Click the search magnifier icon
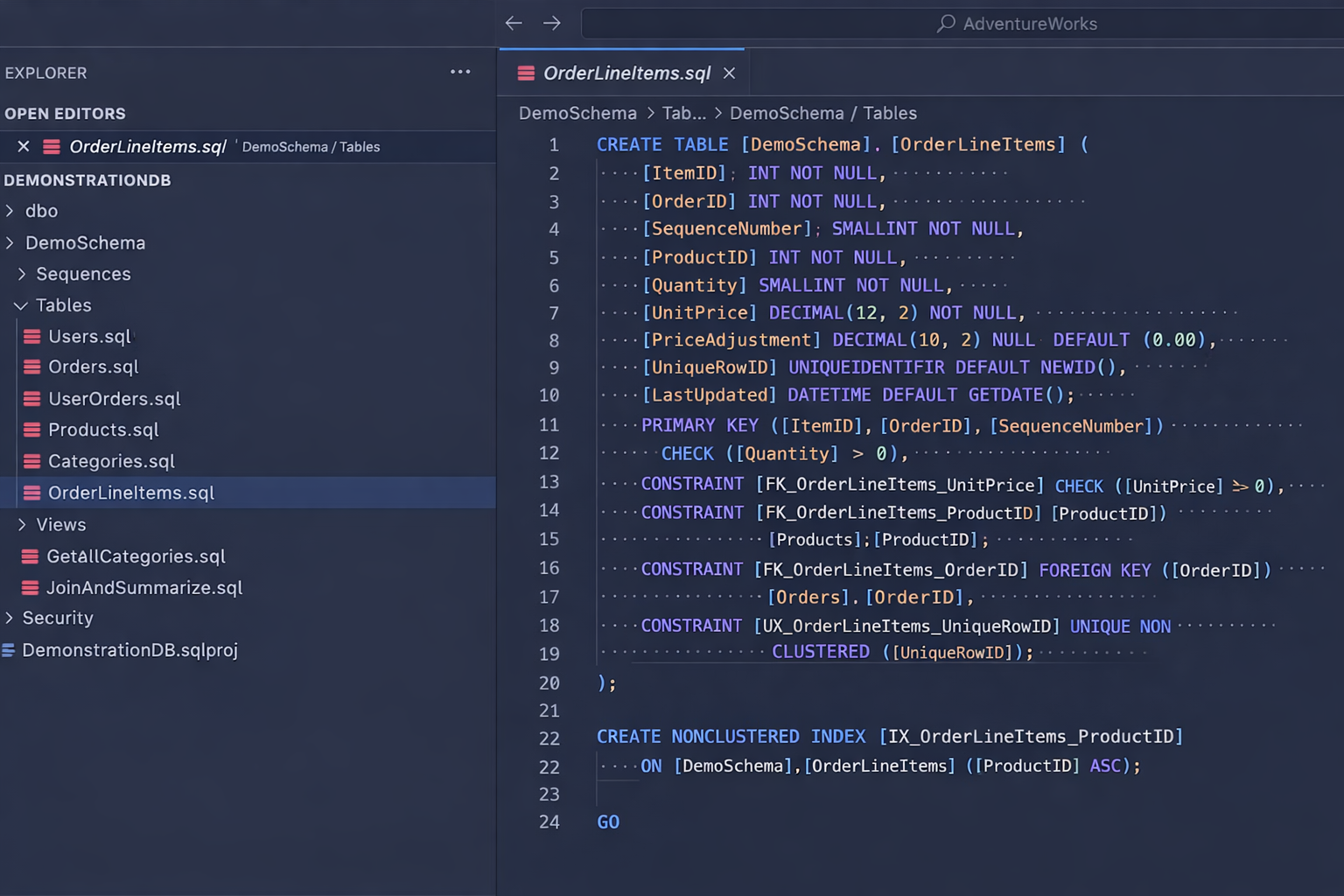1344x896 pixels. [x=946, y=24]
